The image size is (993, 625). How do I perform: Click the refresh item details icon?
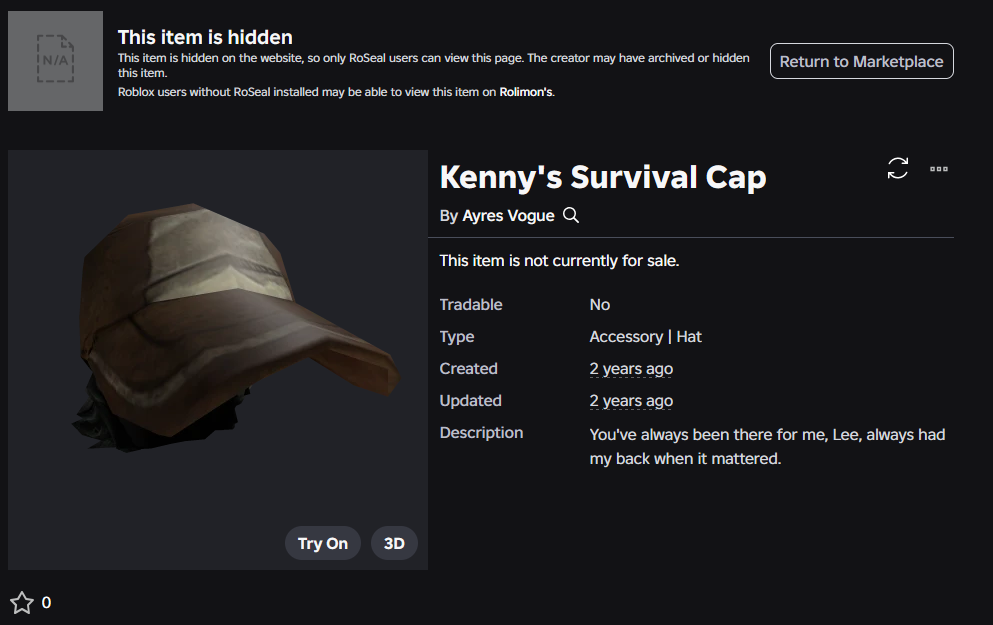[x=897, y=168]
